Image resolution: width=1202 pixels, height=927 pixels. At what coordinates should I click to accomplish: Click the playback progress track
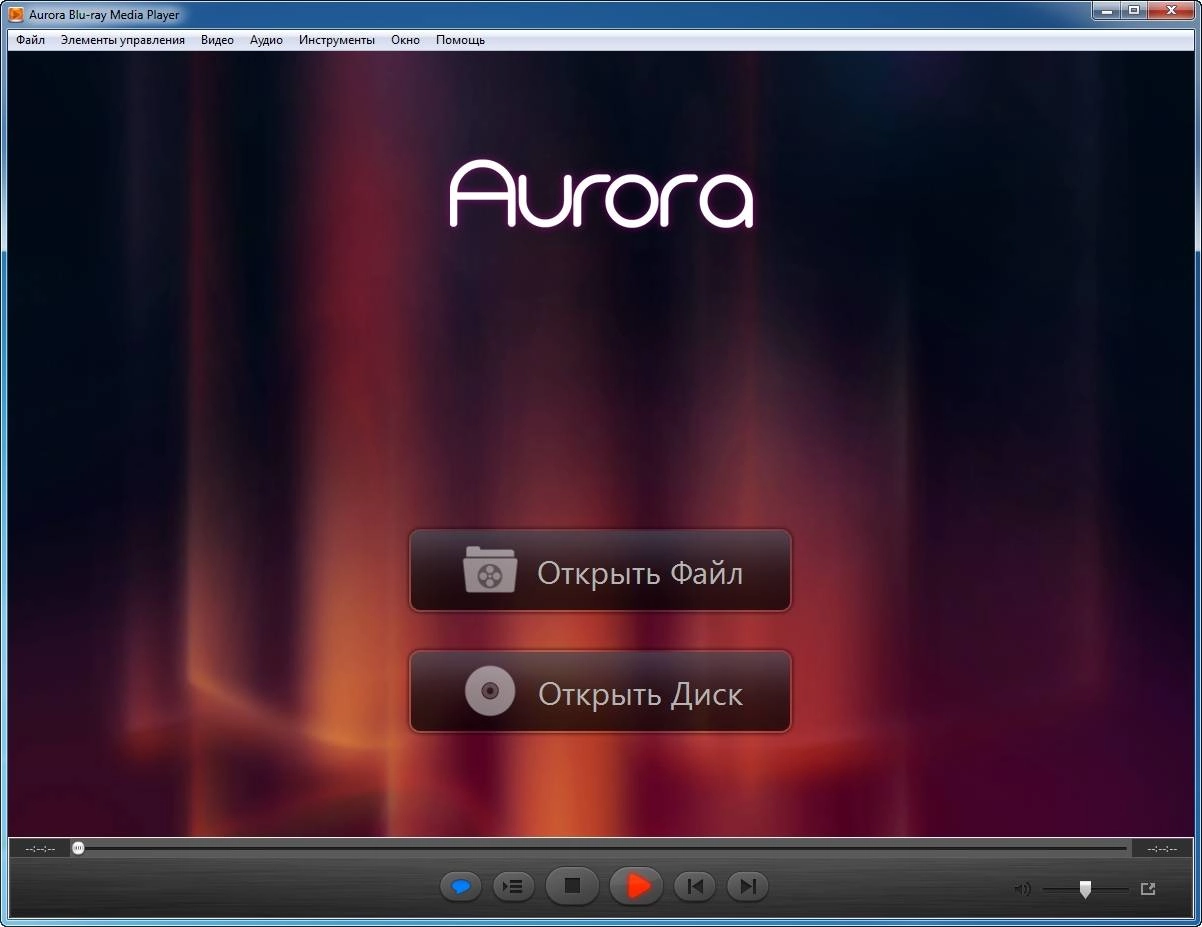[x=600, y=848]
